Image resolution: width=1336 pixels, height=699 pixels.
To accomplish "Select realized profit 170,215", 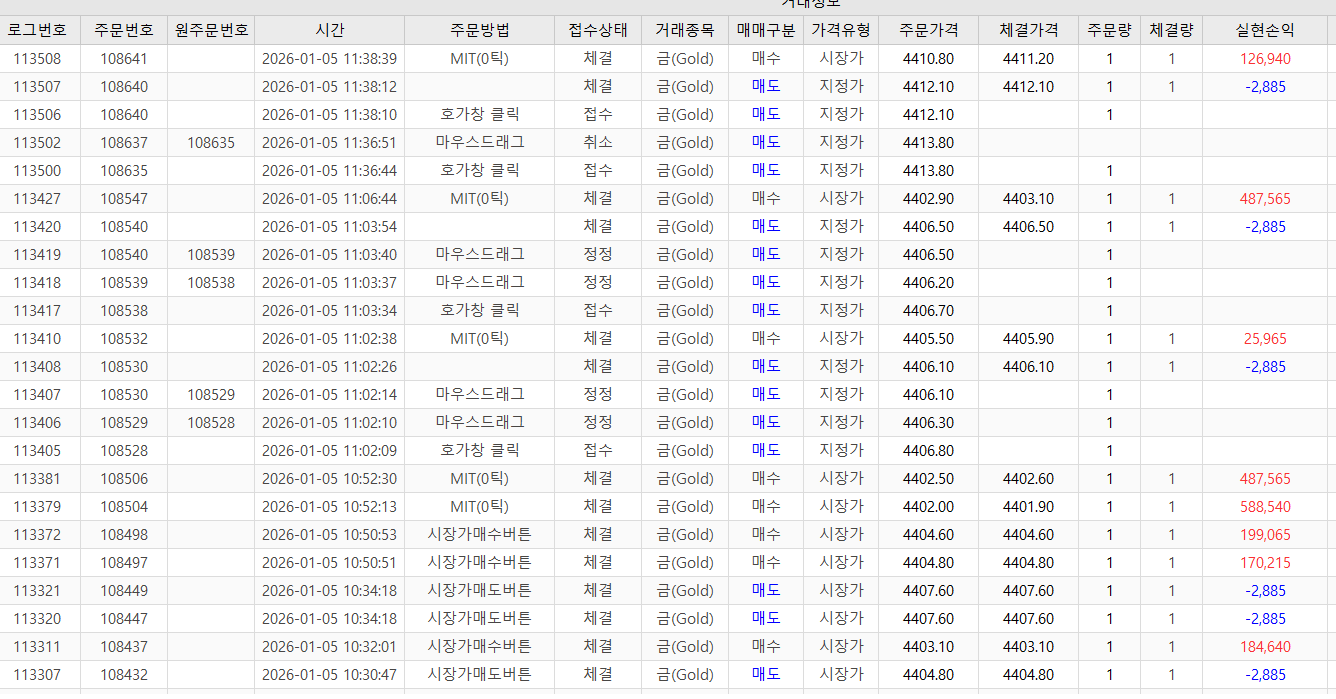I will [x=1265, y=563].
